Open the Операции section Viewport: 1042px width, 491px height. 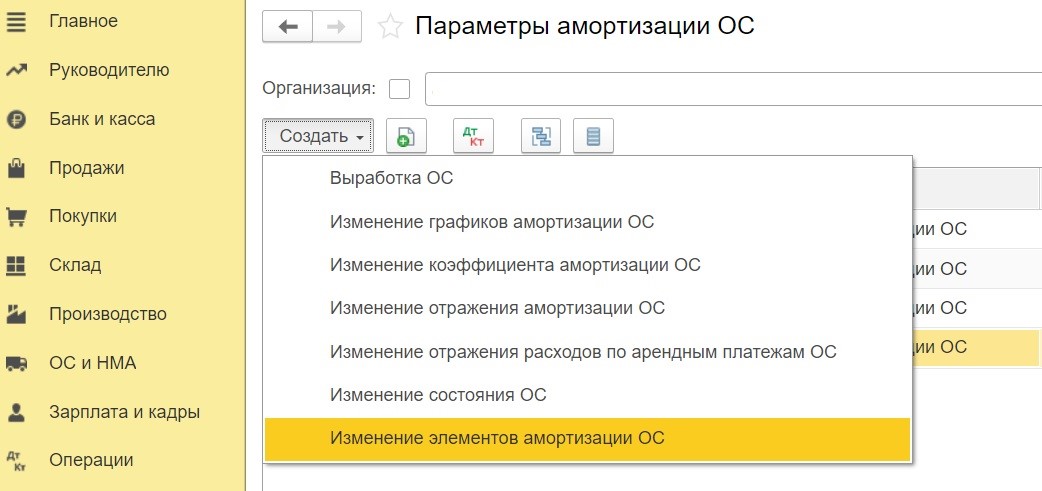(91, 460)
